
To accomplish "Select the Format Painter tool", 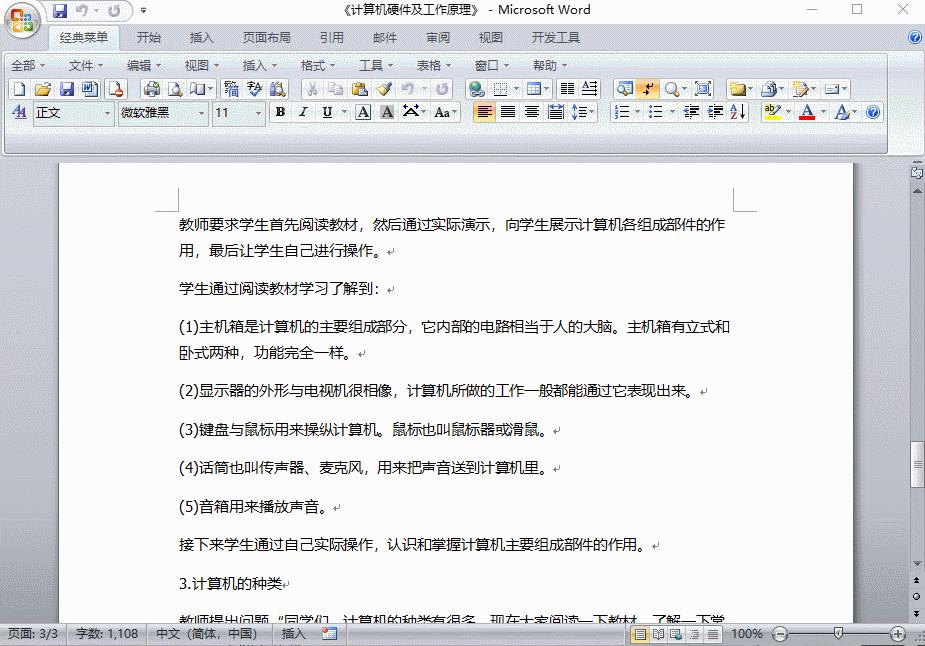I will 383,88.
